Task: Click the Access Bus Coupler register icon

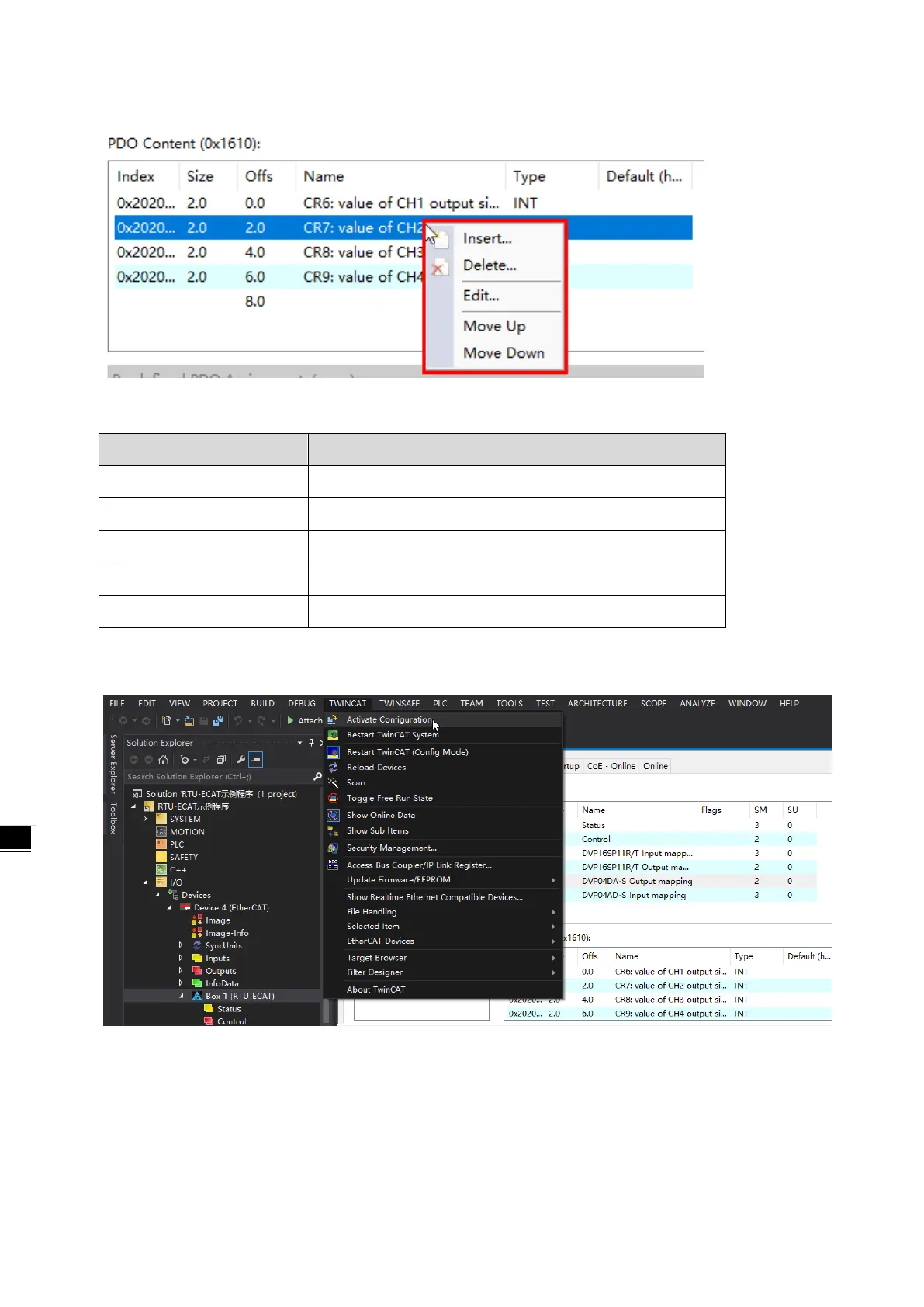Action: tap(333, 865)
